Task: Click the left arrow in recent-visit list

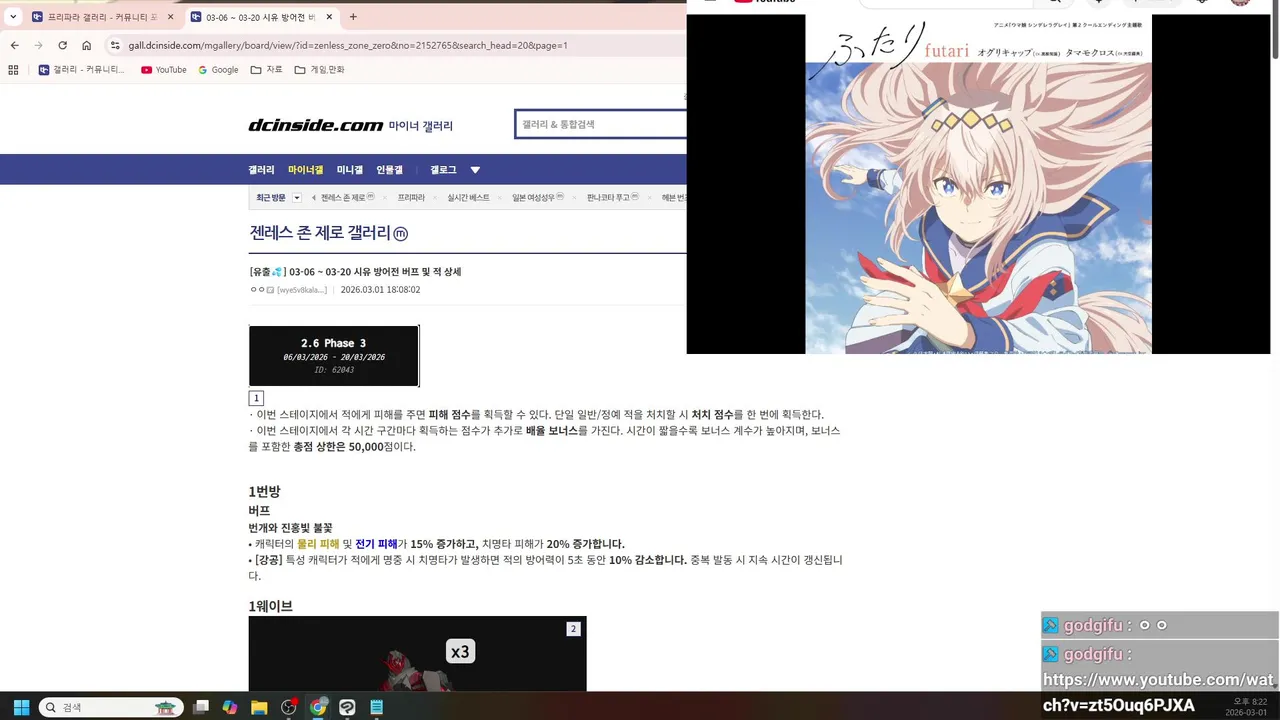Action: [x=314, y=198]
